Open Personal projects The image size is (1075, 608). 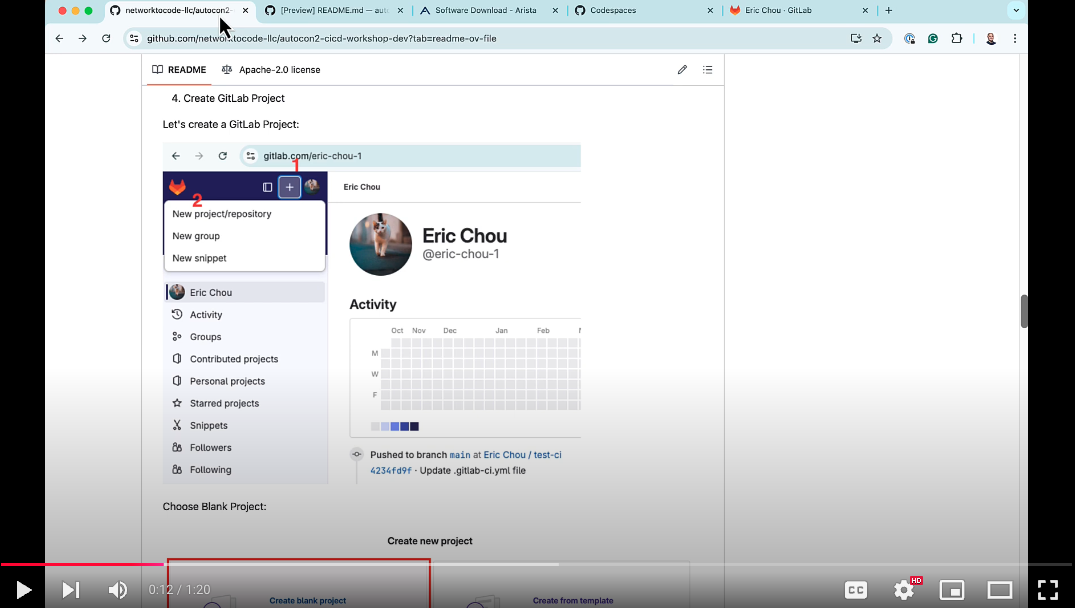click(x=227, y=381)
